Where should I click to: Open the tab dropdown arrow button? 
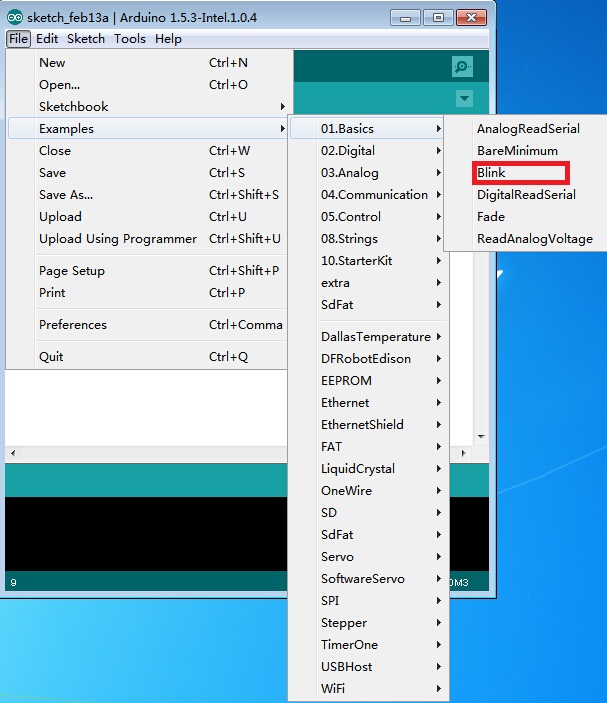[x=464, y=98]
